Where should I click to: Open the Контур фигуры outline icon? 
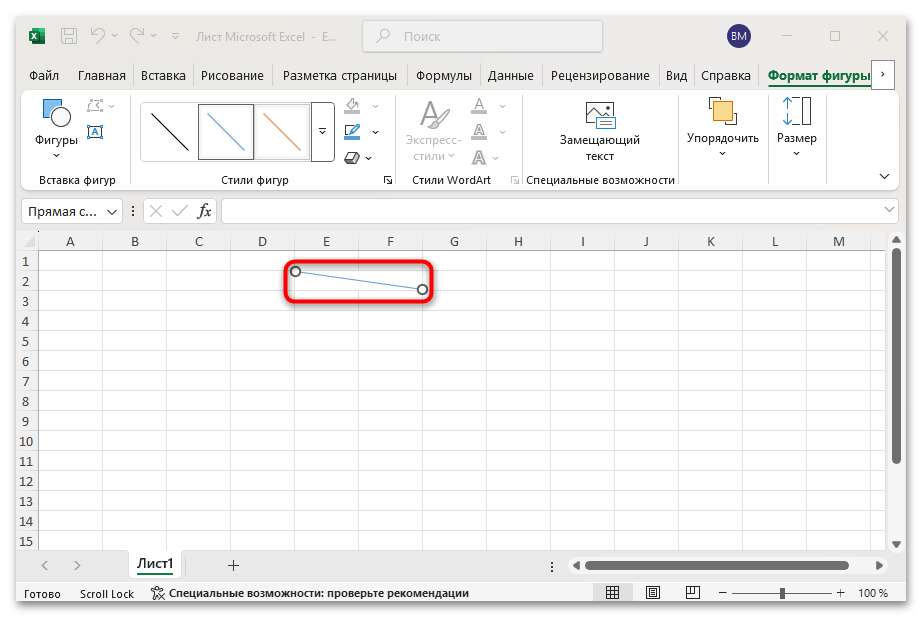(x=352, y=131)
